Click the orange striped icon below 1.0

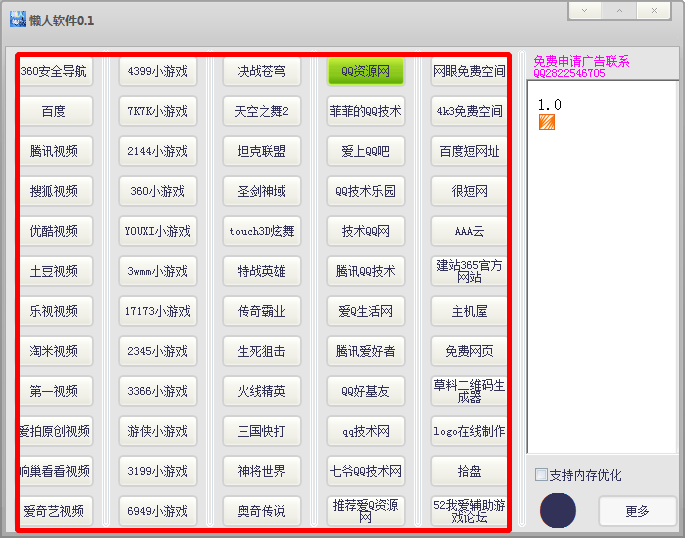pos(547,122)
